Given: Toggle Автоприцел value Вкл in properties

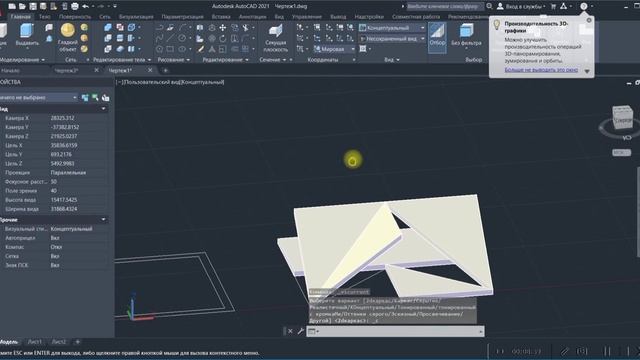Looking at the screenshot, I should 55,238.
